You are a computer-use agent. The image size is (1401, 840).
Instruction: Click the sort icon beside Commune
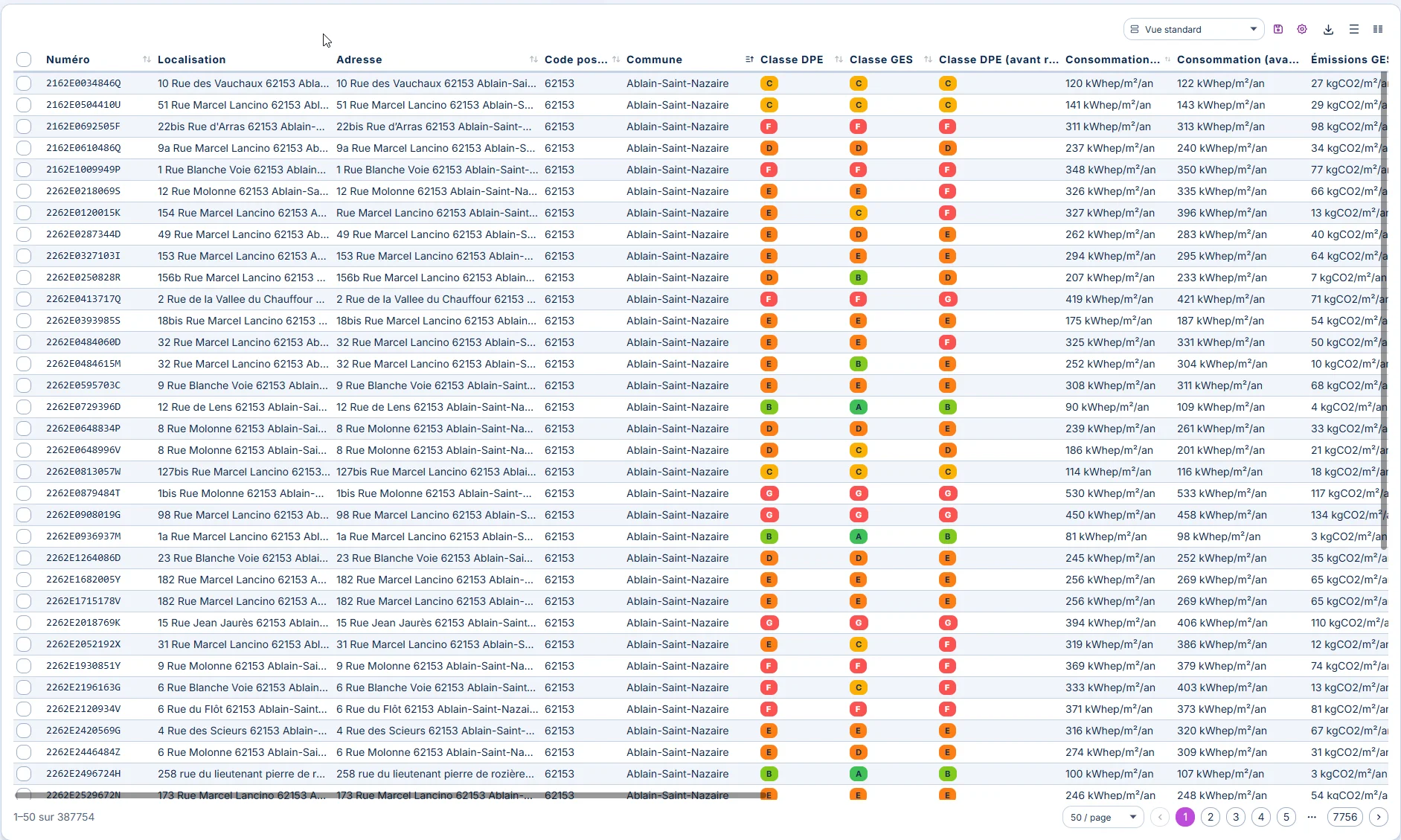point(749,60)
